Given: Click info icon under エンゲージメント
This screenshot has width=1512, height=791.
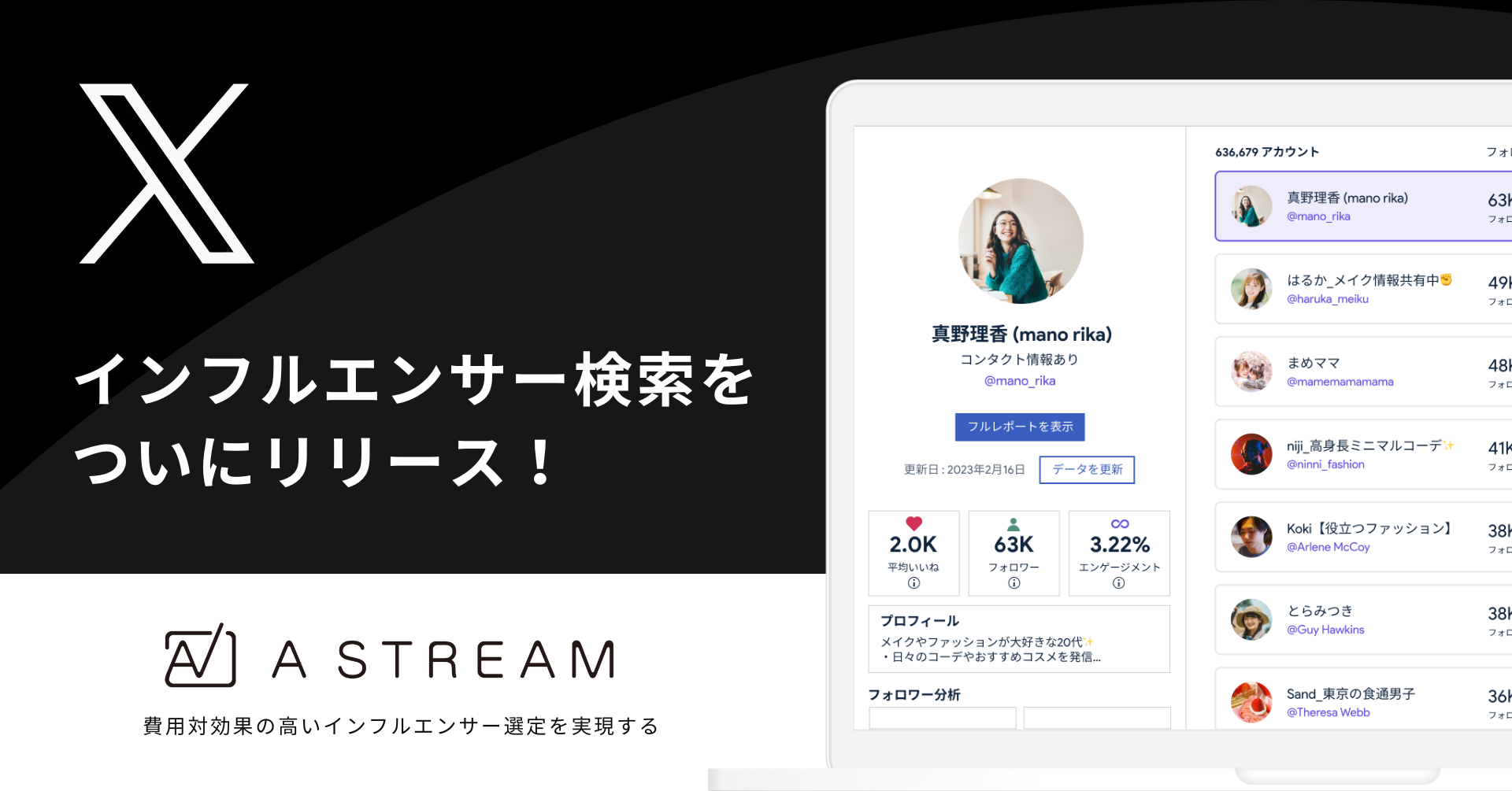Looking at the screenshot, I should pyautogui.click(x=1118, y=583).
